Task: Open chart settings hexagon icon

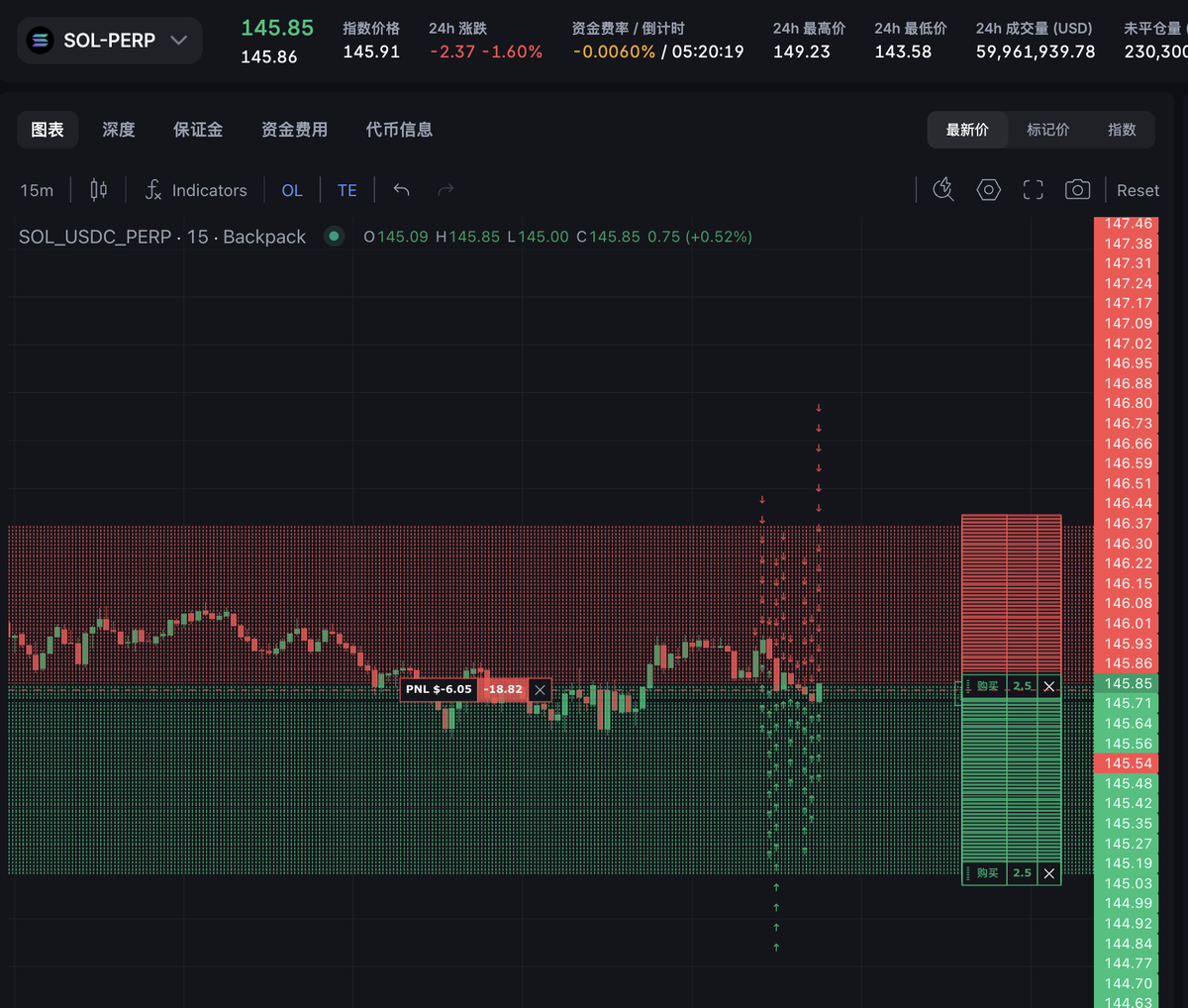Action: 988,190
